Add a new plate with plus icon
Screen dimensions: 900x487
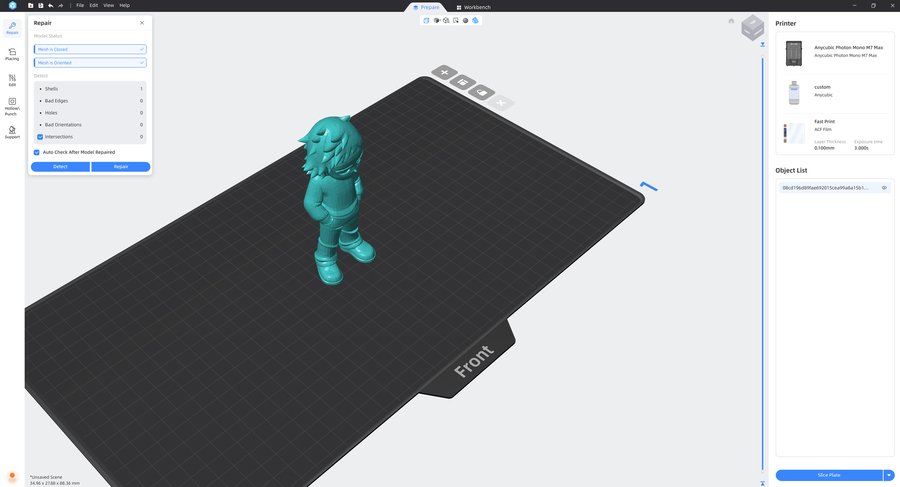point(444,72)
